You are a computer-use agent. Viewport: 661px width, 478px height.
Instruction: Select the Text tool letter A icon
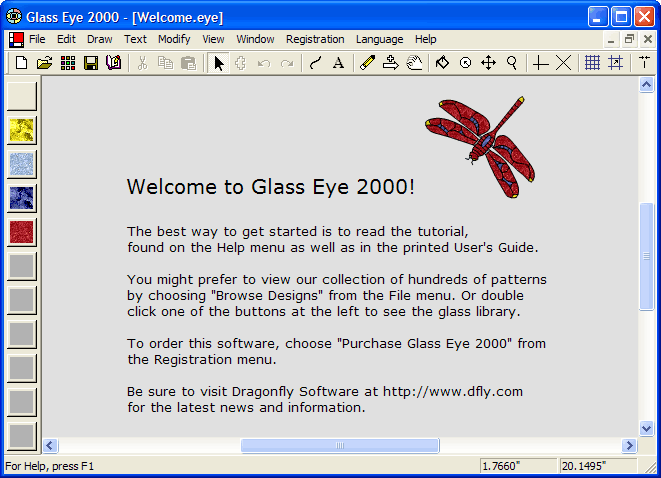tap(338, 63)
